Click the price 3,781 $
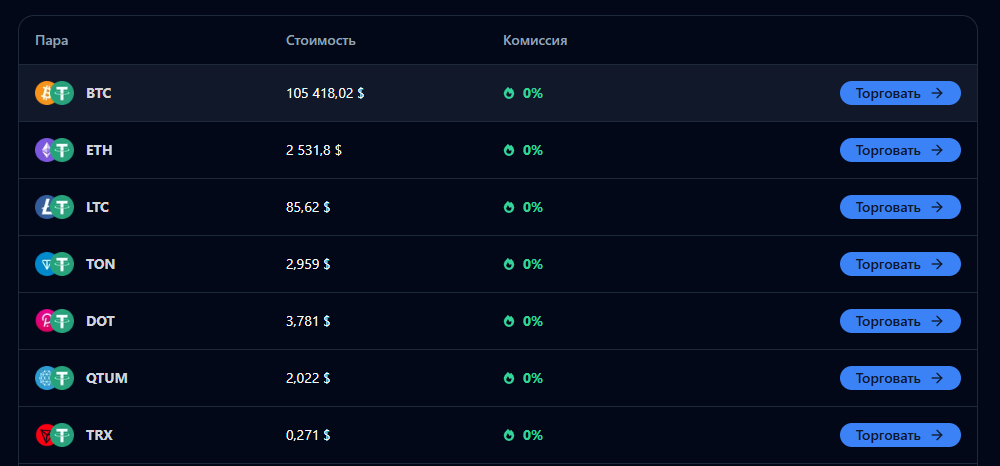1000x466 pixels. pyautogui.click(x=308, y=321)
